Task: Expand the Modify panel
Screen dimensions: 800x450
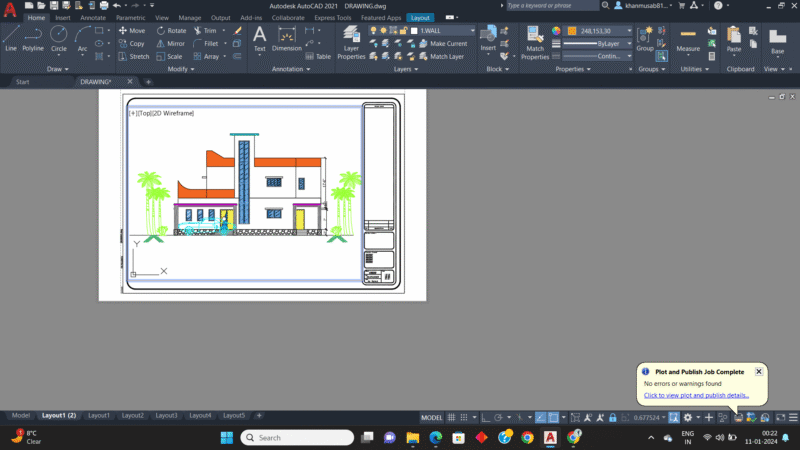Action: (181, 69)
